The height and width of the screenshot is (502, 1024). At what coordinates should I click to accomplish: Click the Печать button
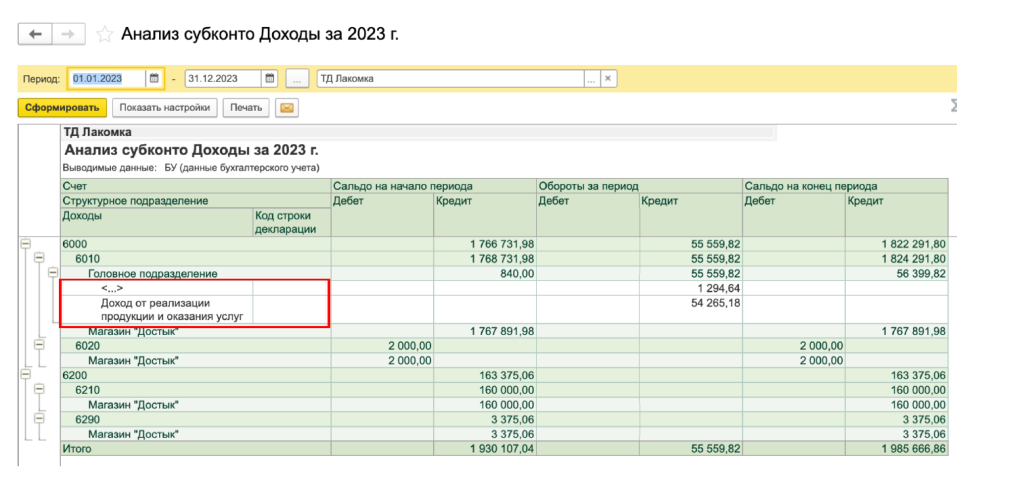click(246, 108)
